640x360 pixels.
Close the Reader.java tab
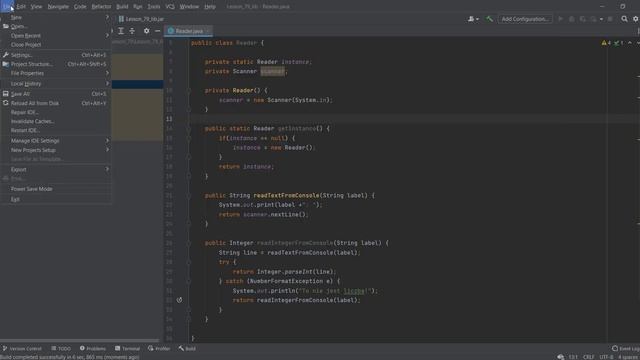click(x=208, y=31)
